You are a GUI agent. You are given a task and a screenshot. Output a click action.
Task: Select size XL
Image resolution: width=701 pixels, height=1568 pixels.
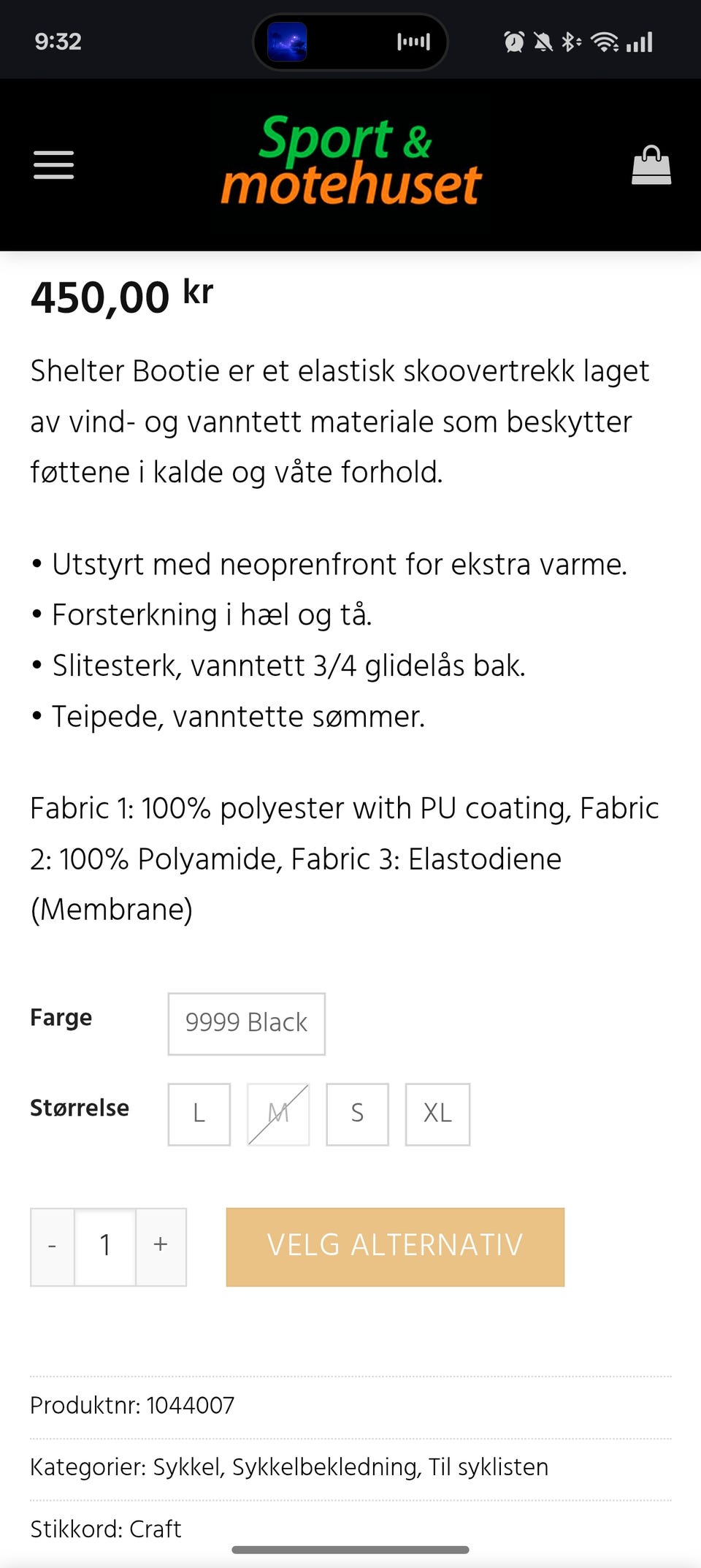[437, 1114]
